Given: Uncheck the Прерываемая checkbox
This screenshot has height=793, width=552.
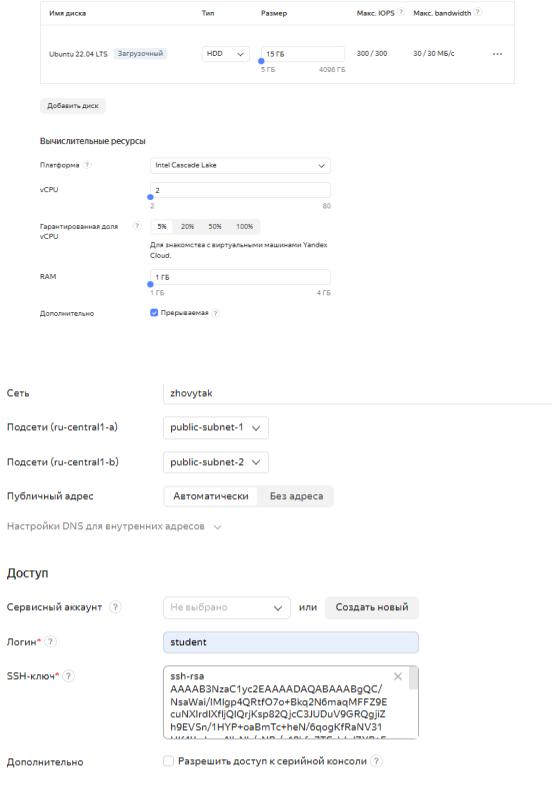Looking at the screenshot, I should pyautogui.click(x=154, y=313).
